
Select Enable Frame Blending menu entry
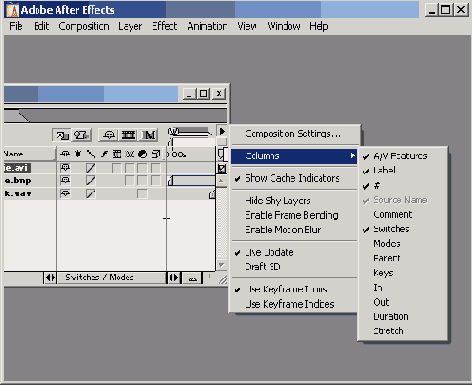coord(294,215)
